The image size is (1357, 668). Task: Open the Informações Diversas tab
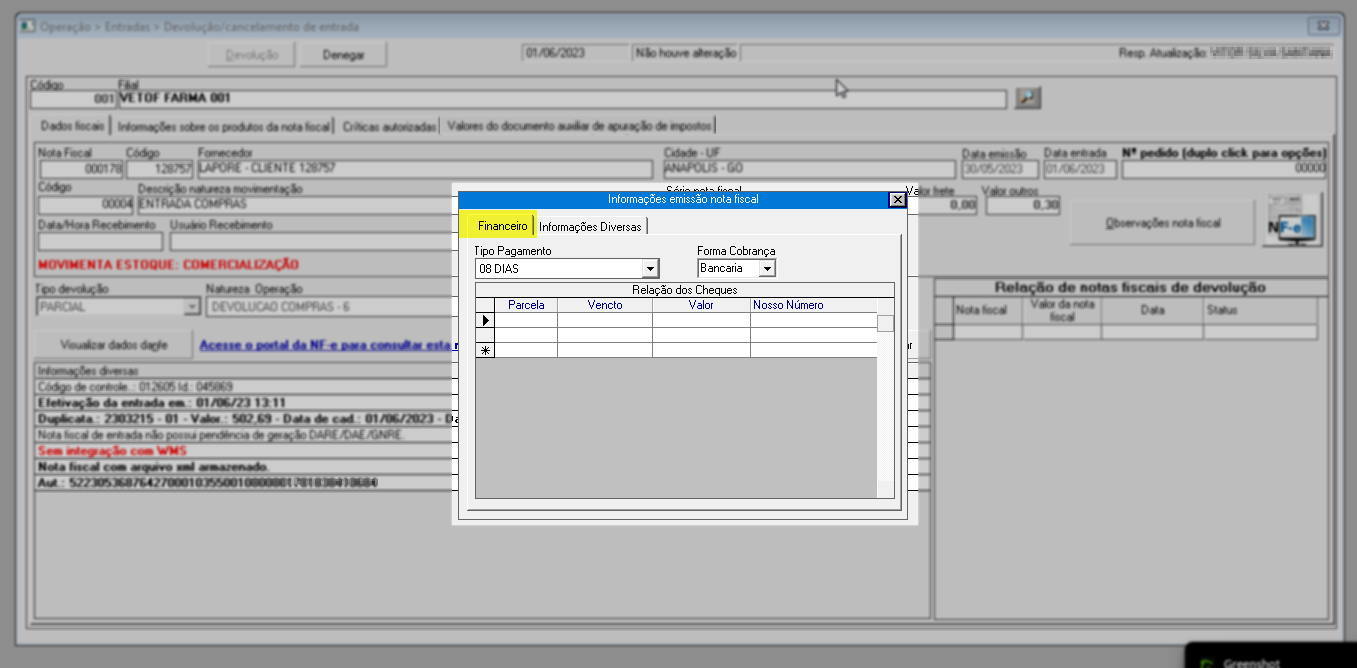coord(590,226)
